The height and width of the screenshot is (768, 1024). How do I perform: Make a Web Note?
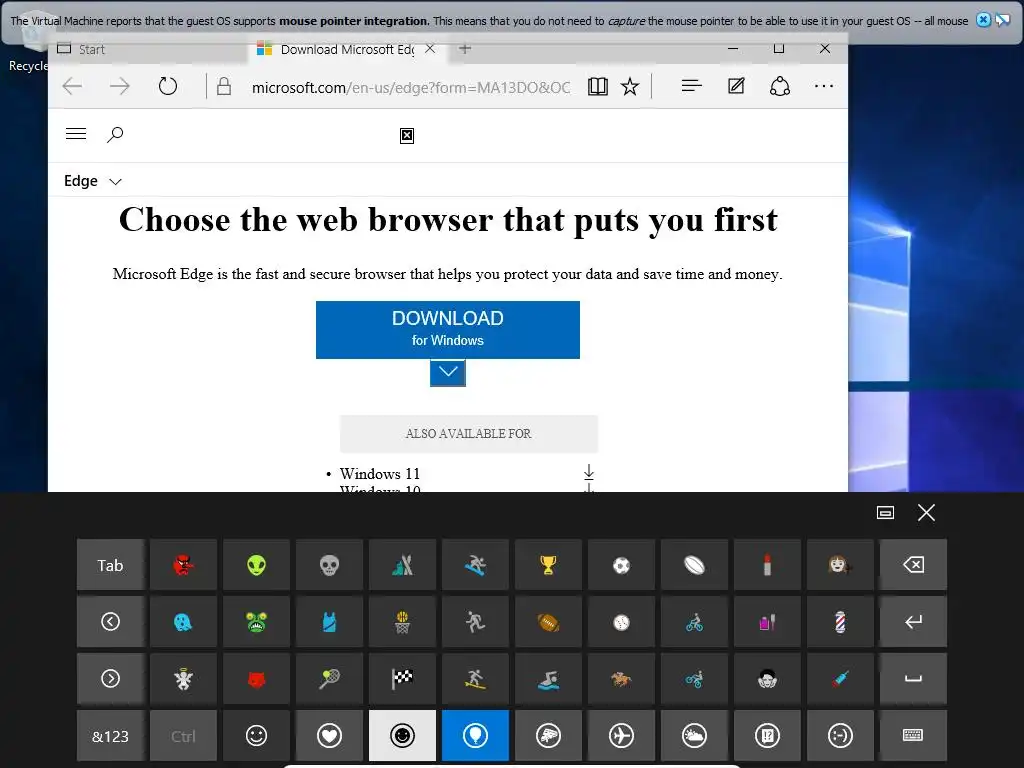click(x=736, y=86)
